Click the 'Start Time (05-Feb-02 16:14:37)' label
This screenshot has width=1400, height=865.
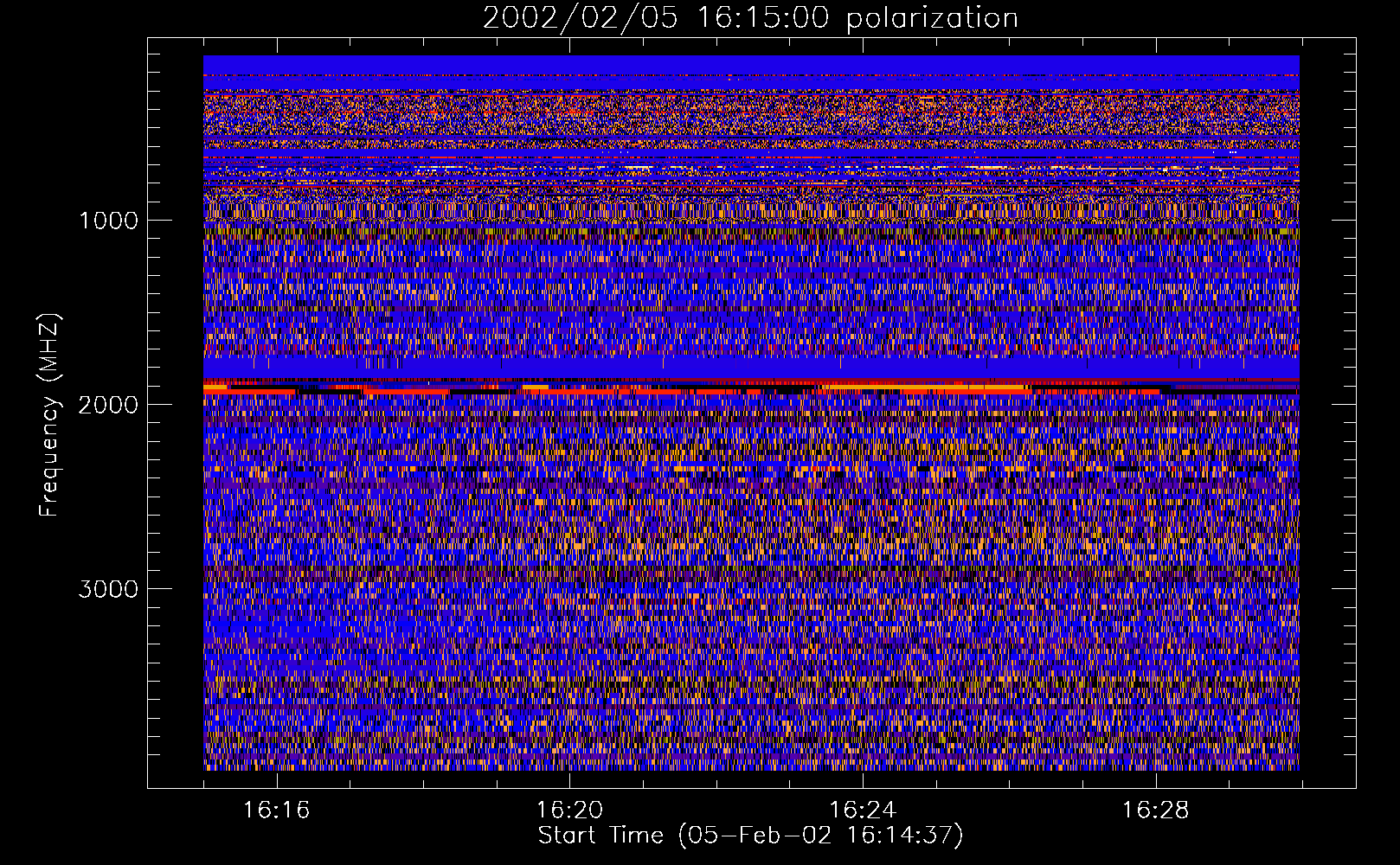tap(750, 836)
